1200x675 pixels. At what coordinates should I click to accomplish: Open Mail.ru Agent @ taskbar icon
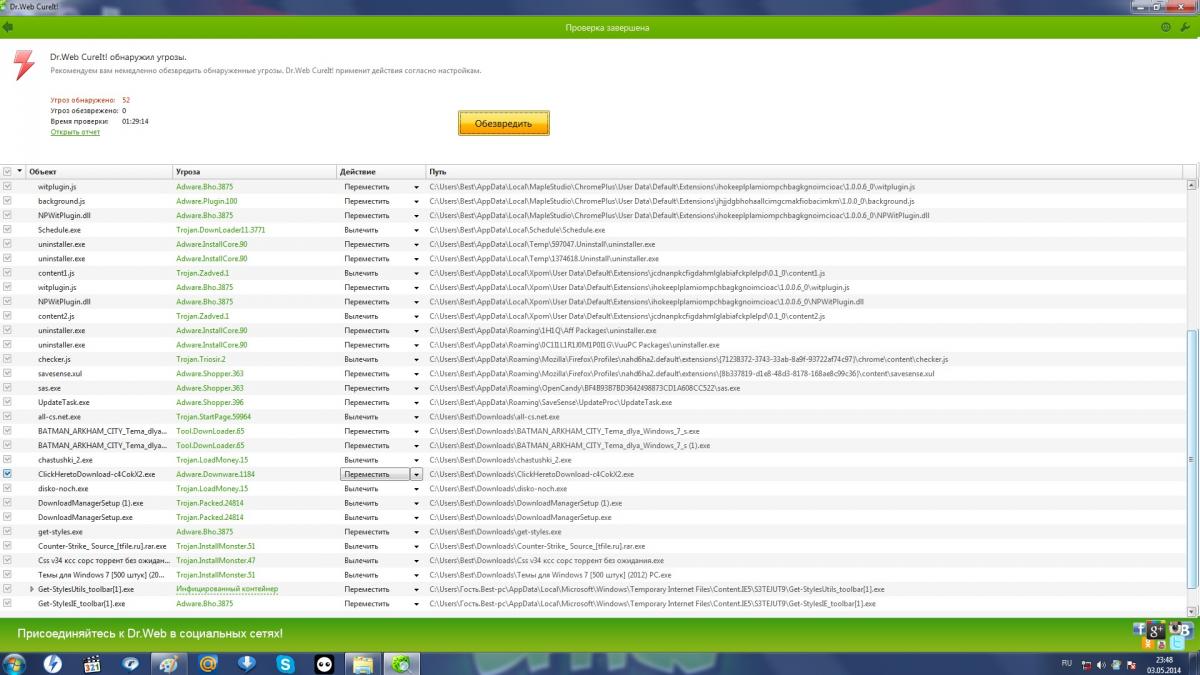pyautogui.click(x=208, y=663)
